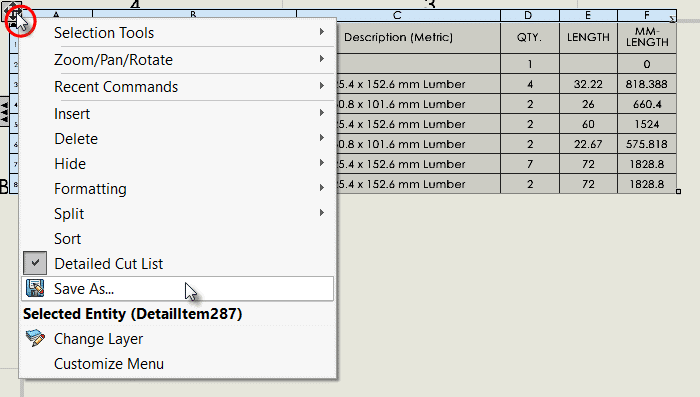This screenshot has width=700, height=397.
Task: Click the MM-length cell showing 0
Action: [x=647, y=64]
